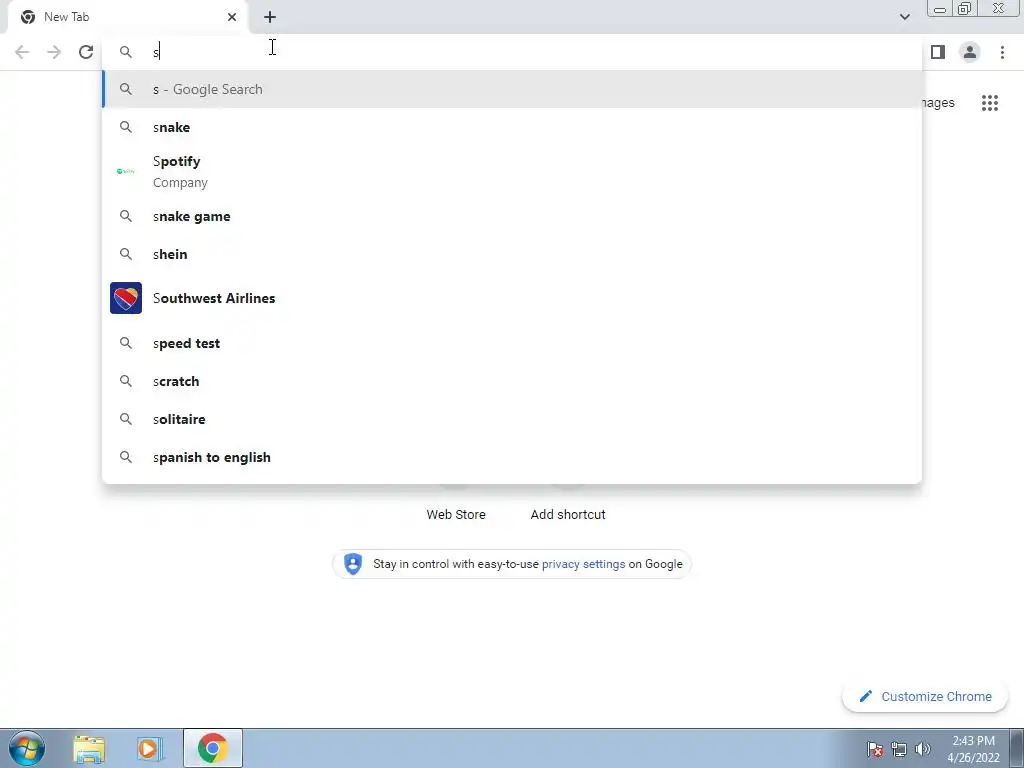The width and height of the screenshot is (1024, 768).
Task: Open a new tab with the plus button
Action: 270,17
